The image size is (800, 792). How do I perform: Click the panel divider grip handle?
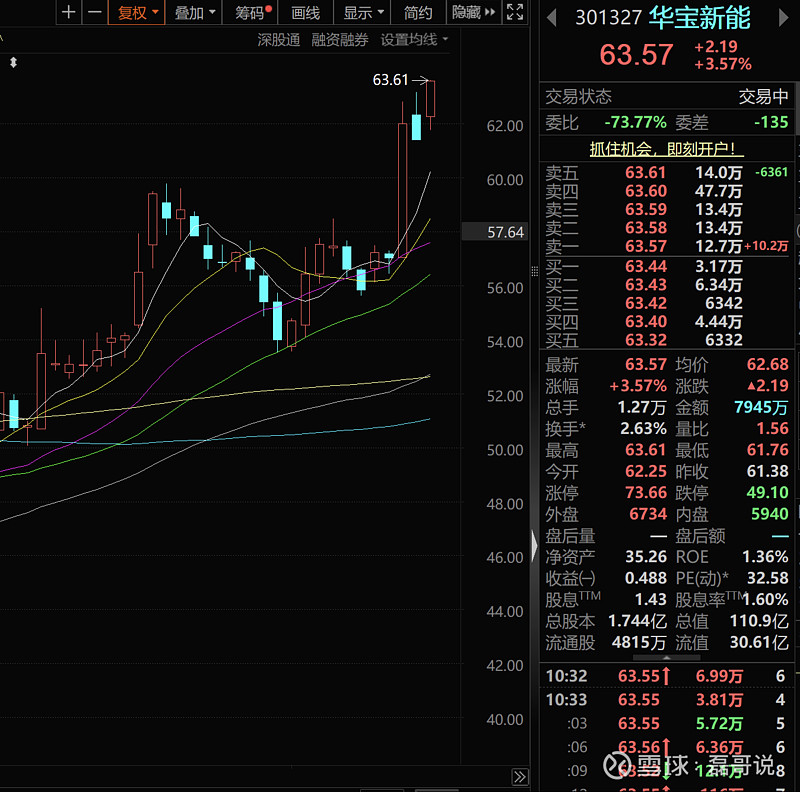[535, 271]
